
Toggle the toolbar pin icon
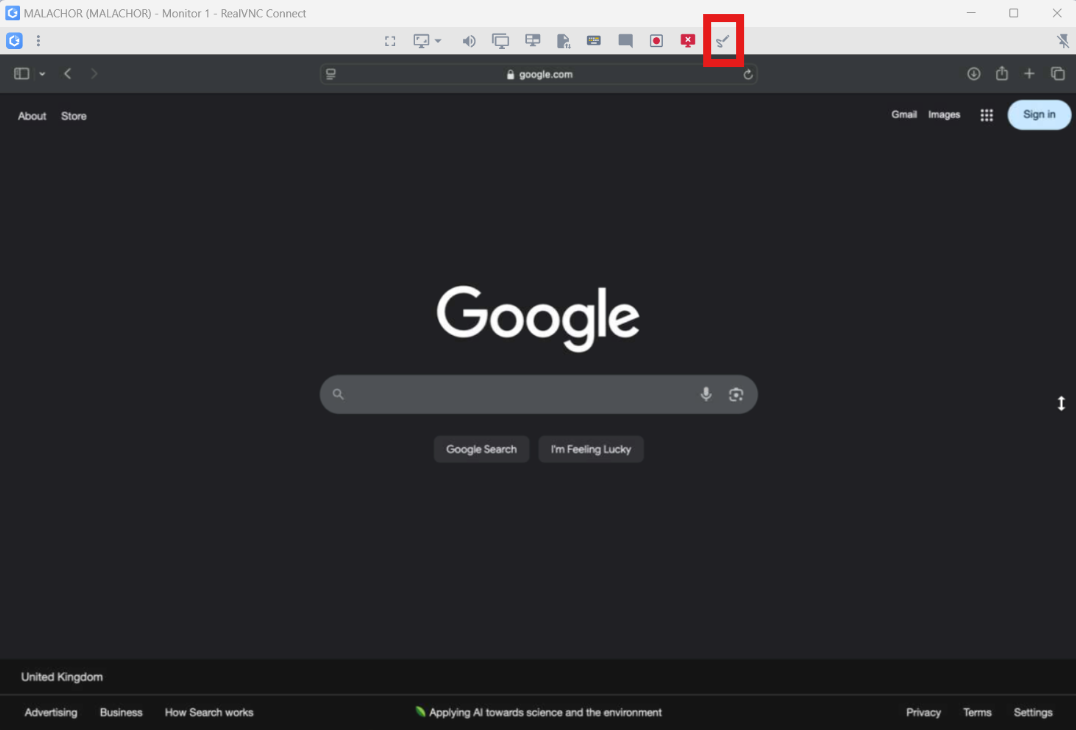pos(1063,41)
